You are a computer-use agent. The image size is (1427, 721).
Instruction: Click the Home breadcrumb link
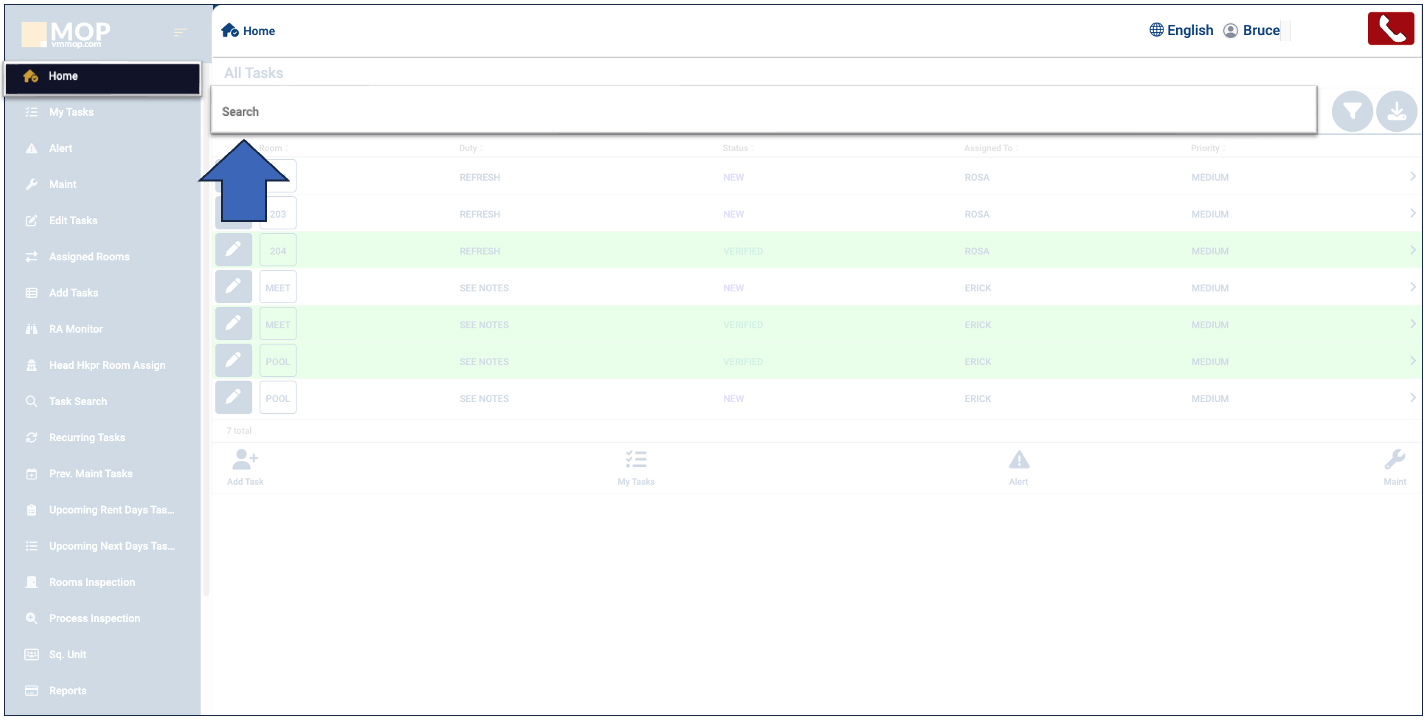coord(249,31)
